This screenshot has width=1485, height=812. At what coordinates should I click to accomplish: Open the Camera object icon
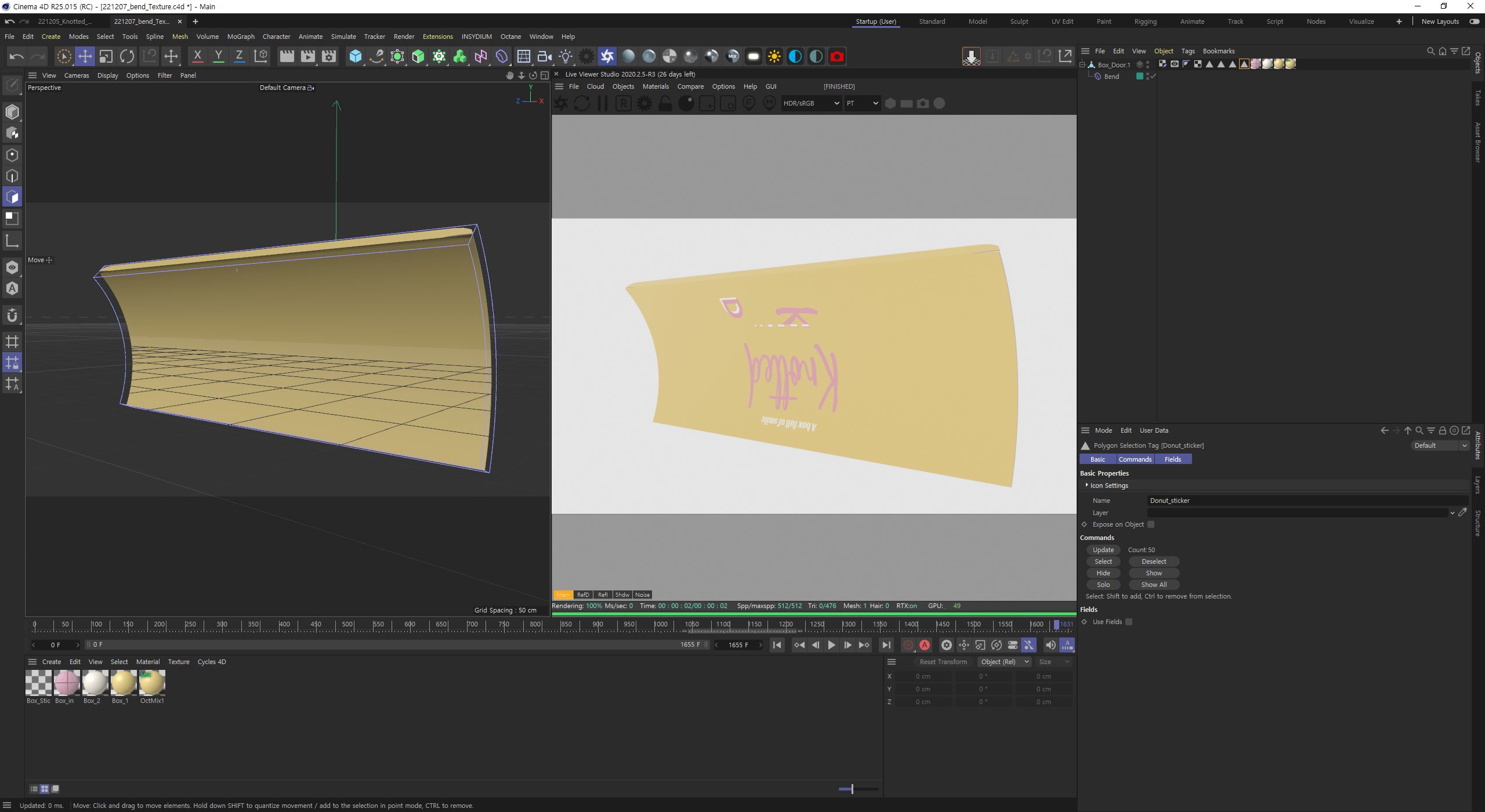[545, 56]
